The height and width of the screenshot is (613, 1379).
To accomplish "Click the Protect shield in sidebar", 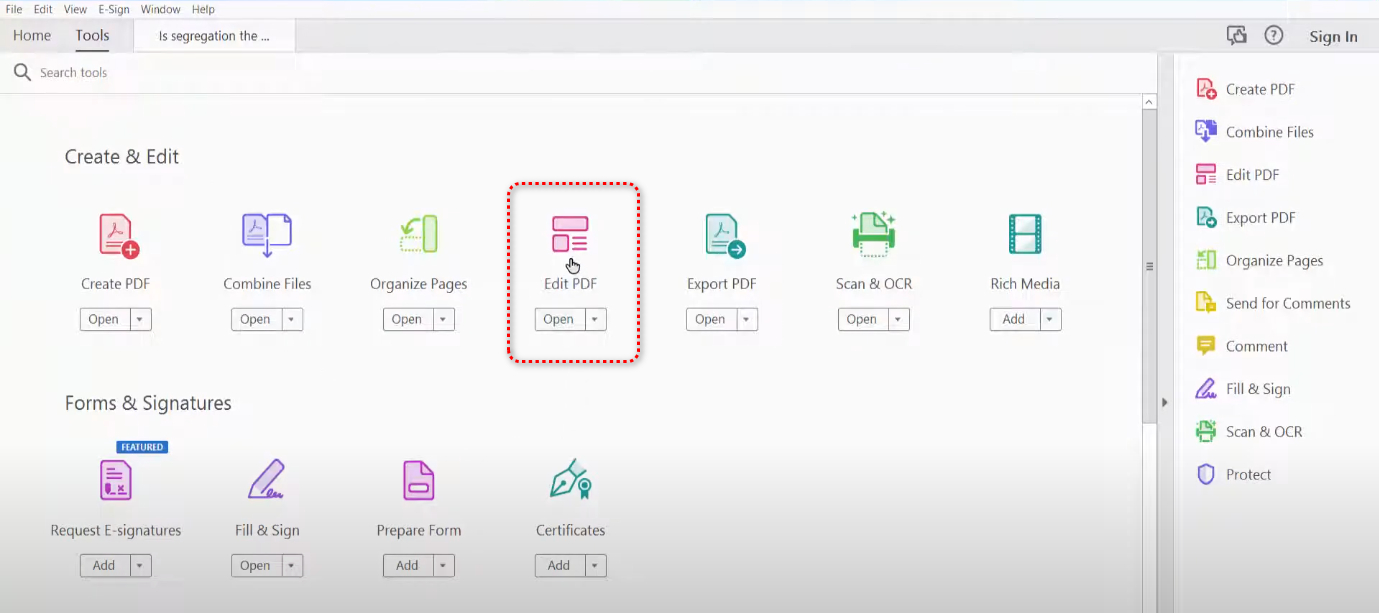I will pyautogui.click(x=1206, y=474).
